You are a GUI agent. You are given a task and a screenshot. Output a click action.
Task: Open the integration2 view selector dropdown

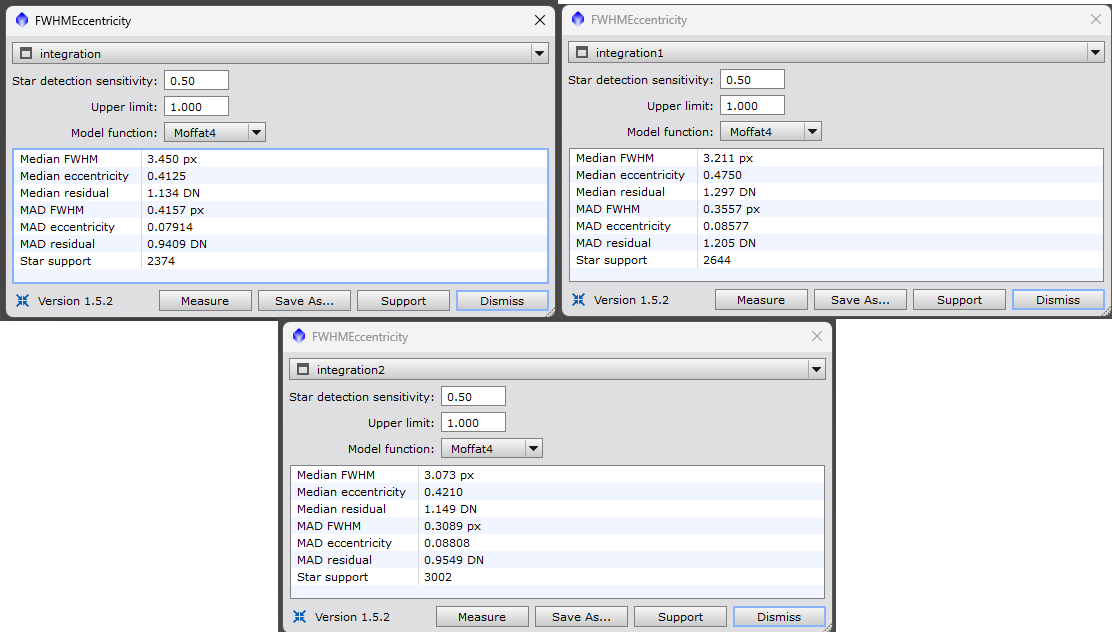click(817, 370)
